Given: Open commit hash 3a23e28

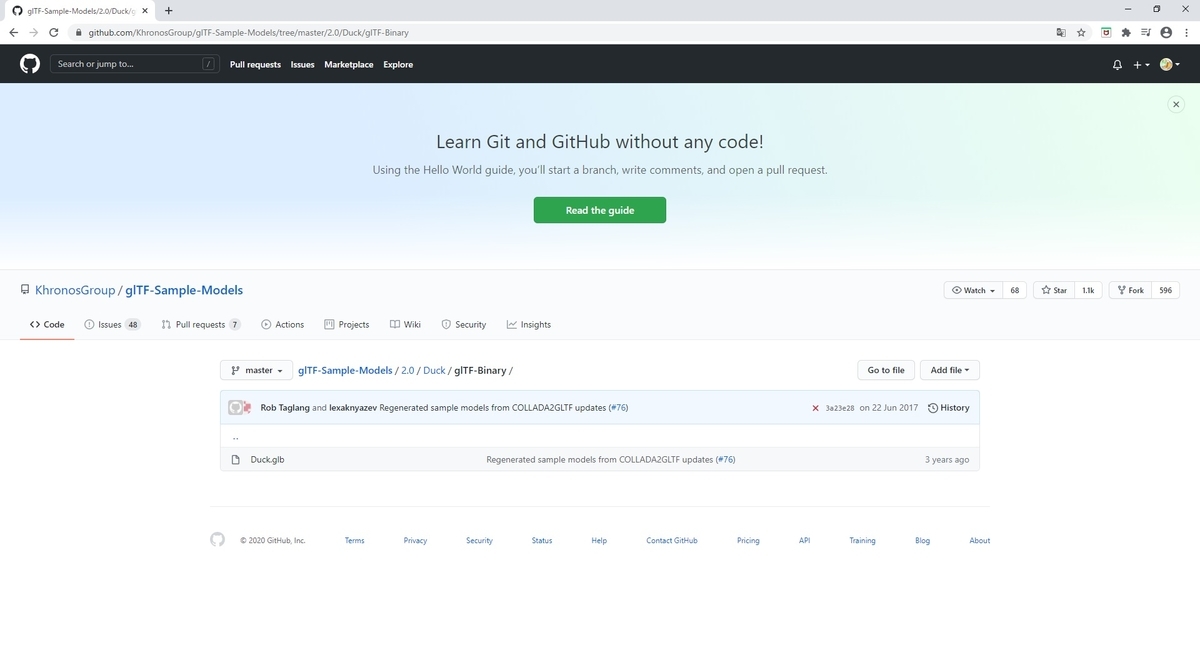Looking at the screenshot, I should coord(840,408).
